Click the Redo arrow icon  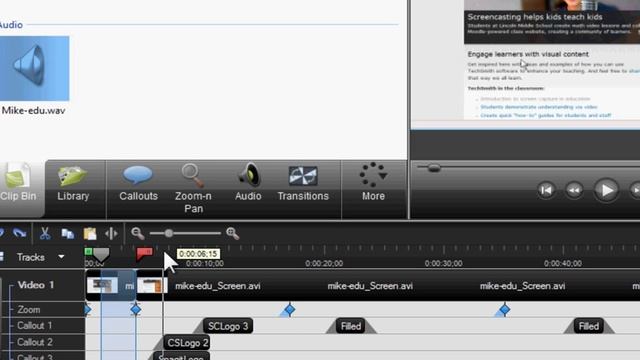point(19,233)
